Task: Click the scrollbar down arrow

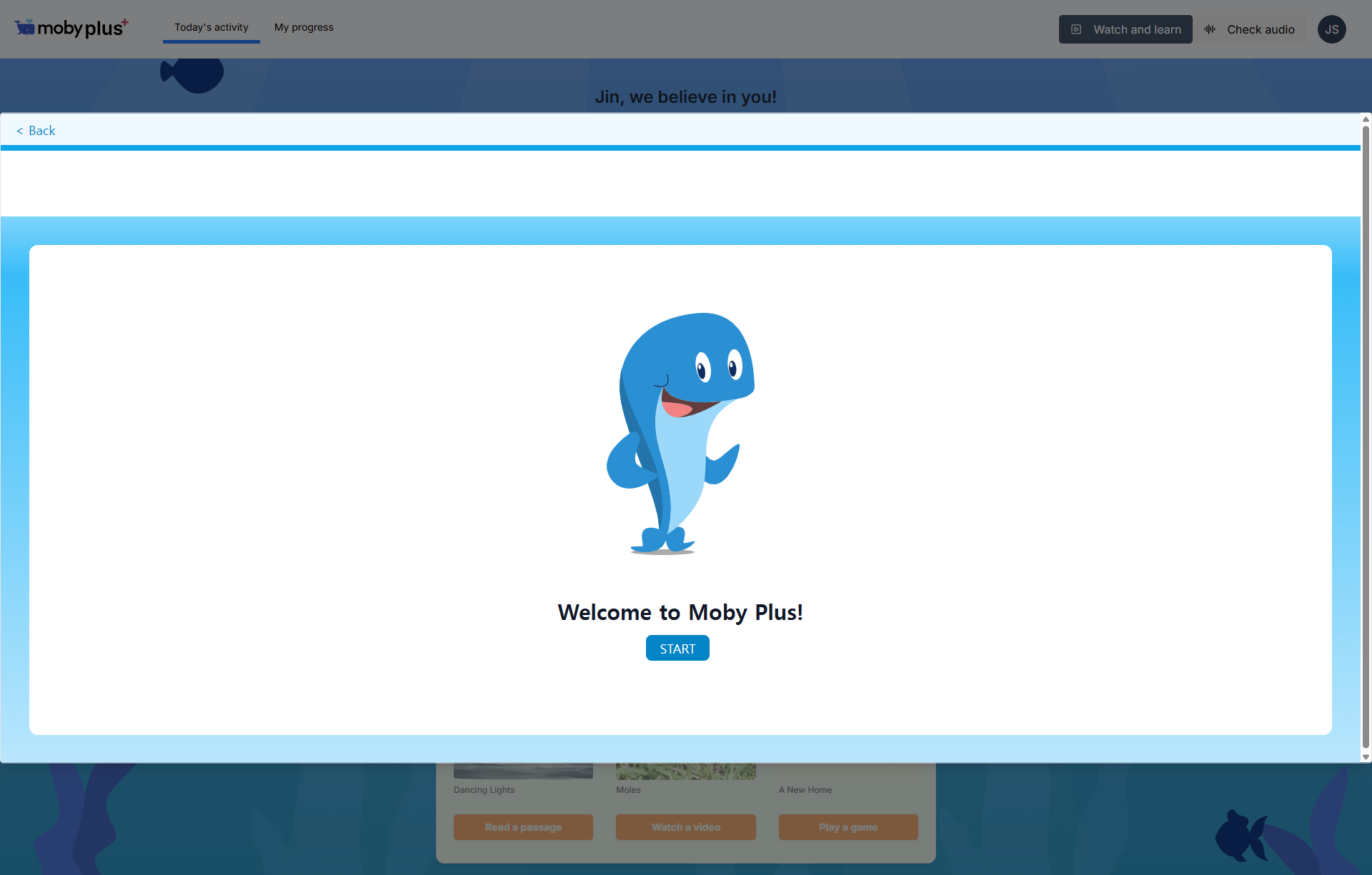Action: coord(1366,757)
